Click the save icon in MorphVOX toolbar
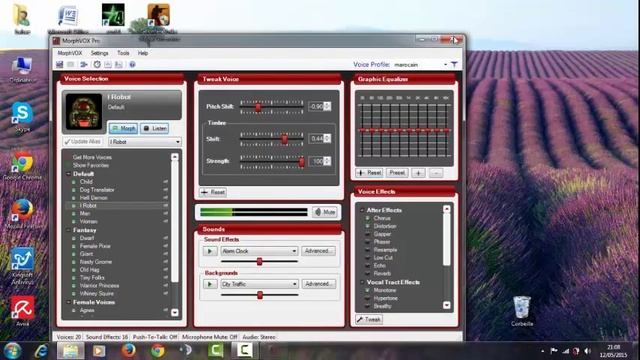 (60, 64)
